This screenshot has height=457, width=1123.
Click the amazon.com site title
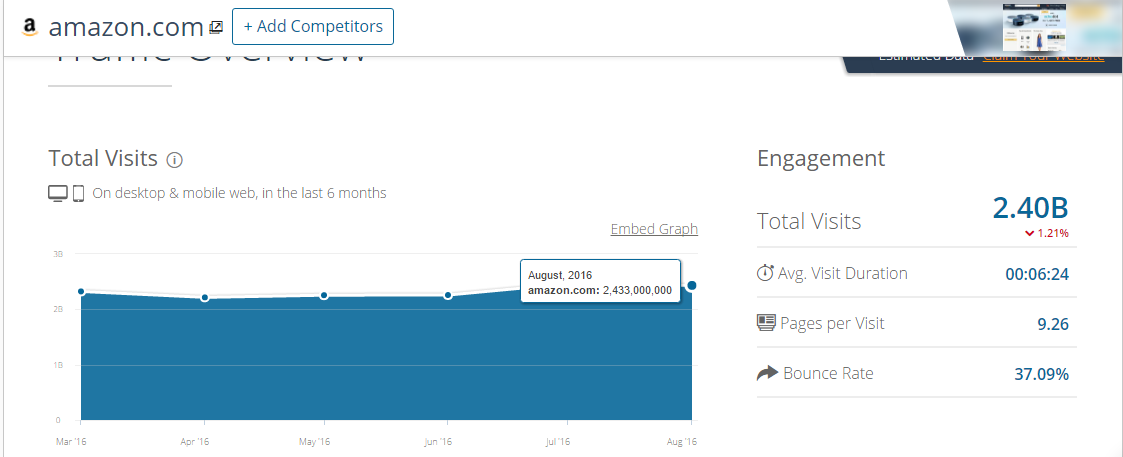(126, 27)
